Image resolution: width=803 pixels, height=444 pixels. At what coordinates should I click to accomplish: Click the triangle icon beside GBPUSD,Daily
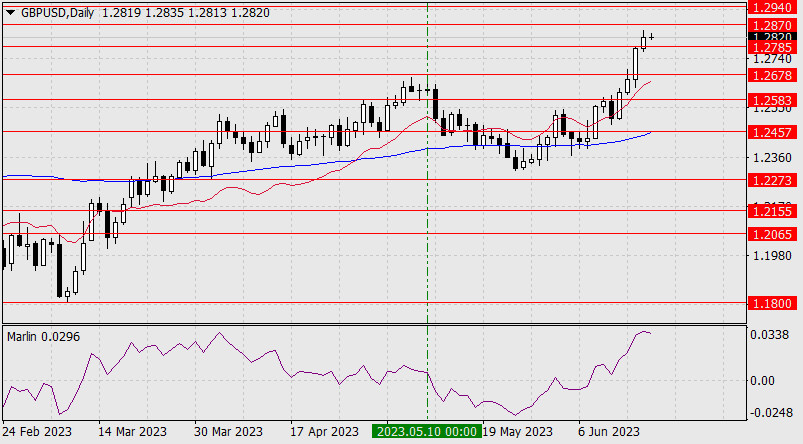[9, 10]
